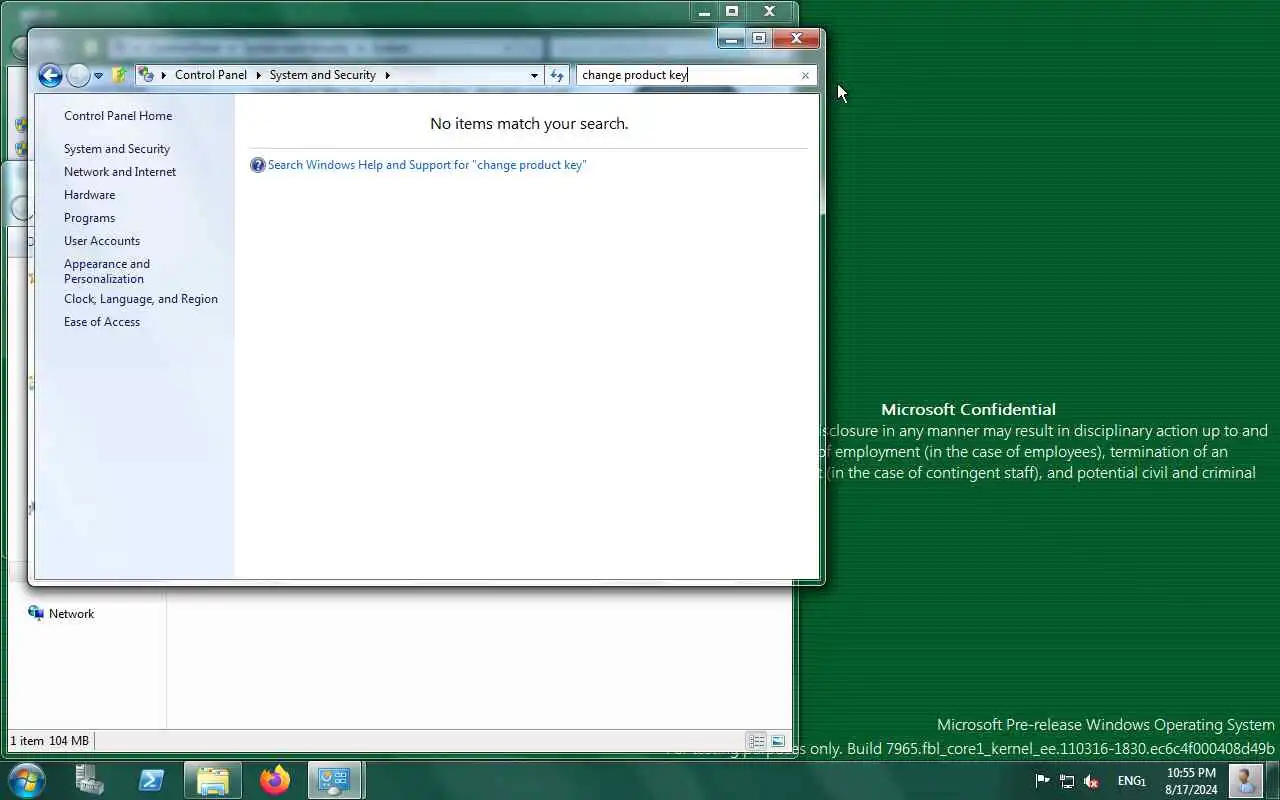
Task: Select Network in the background Explorer window
Action: coord(71,614)
